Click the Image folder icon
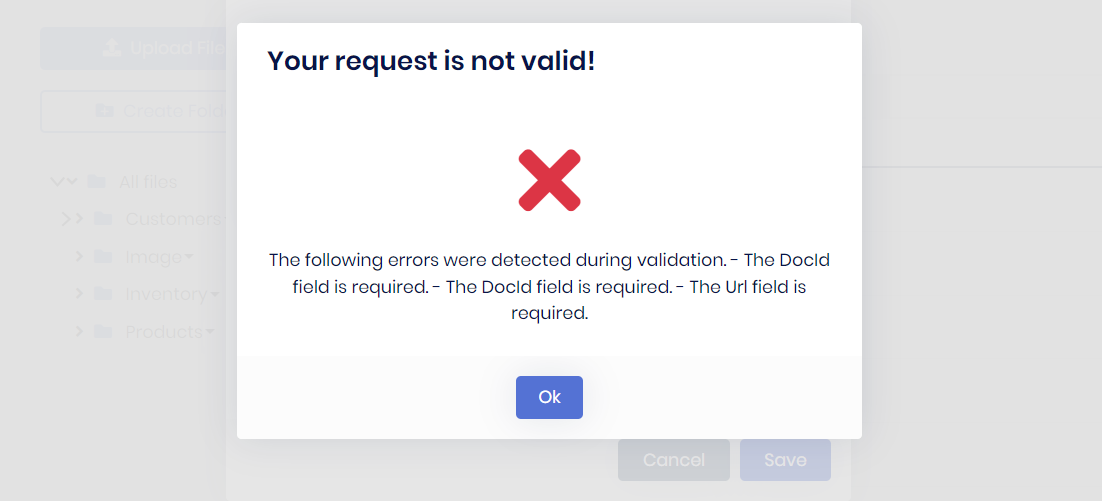Image resolution: width=1102 pixels, height=501 pixels. [x=102, y=257]
